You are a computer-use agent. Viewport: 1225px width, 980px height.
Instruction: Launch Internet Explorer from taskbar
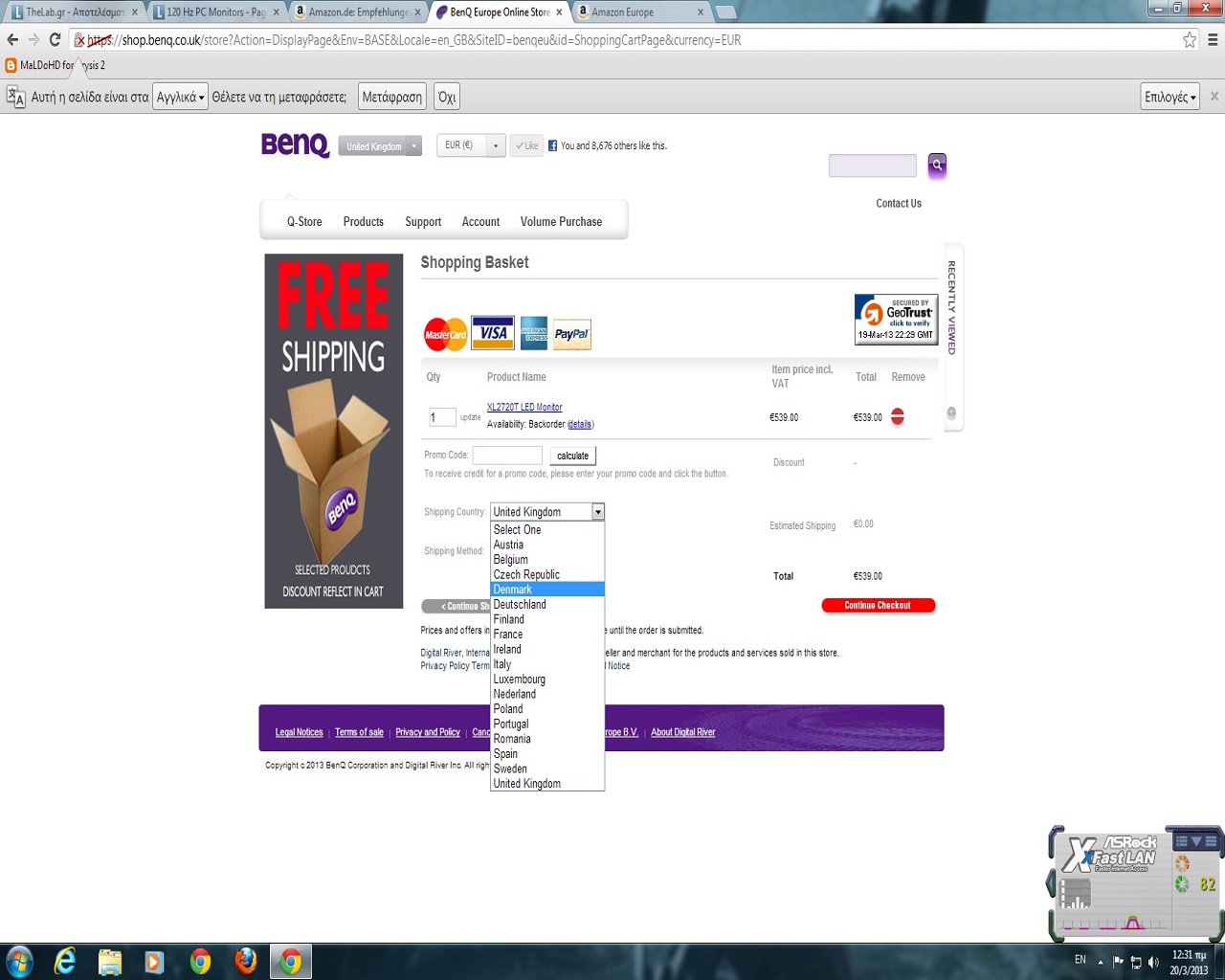[x=65, y=961]
